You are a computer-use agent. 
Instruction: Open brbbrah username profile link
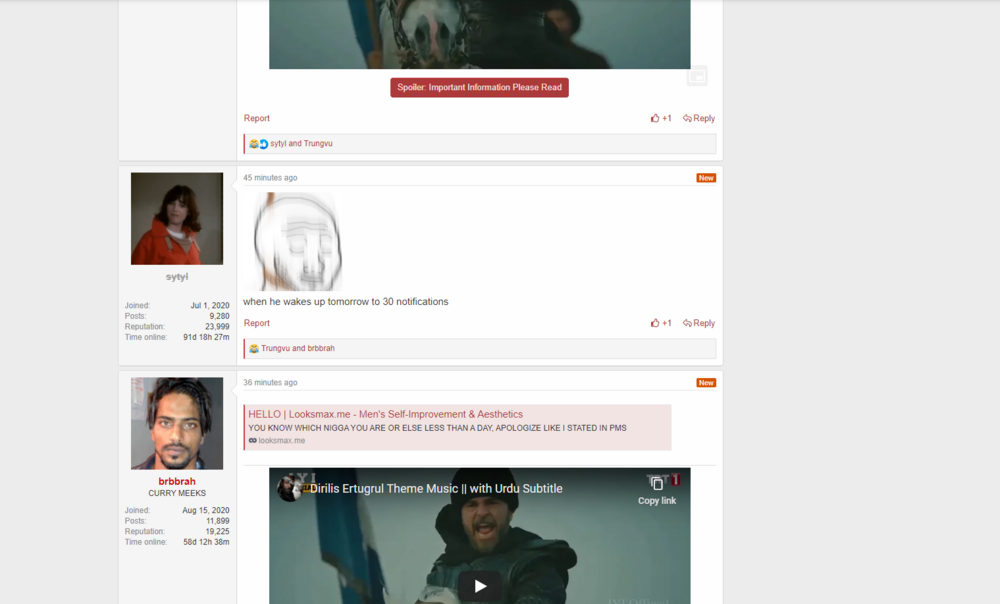pyautogui.click(x=177, y=482)
